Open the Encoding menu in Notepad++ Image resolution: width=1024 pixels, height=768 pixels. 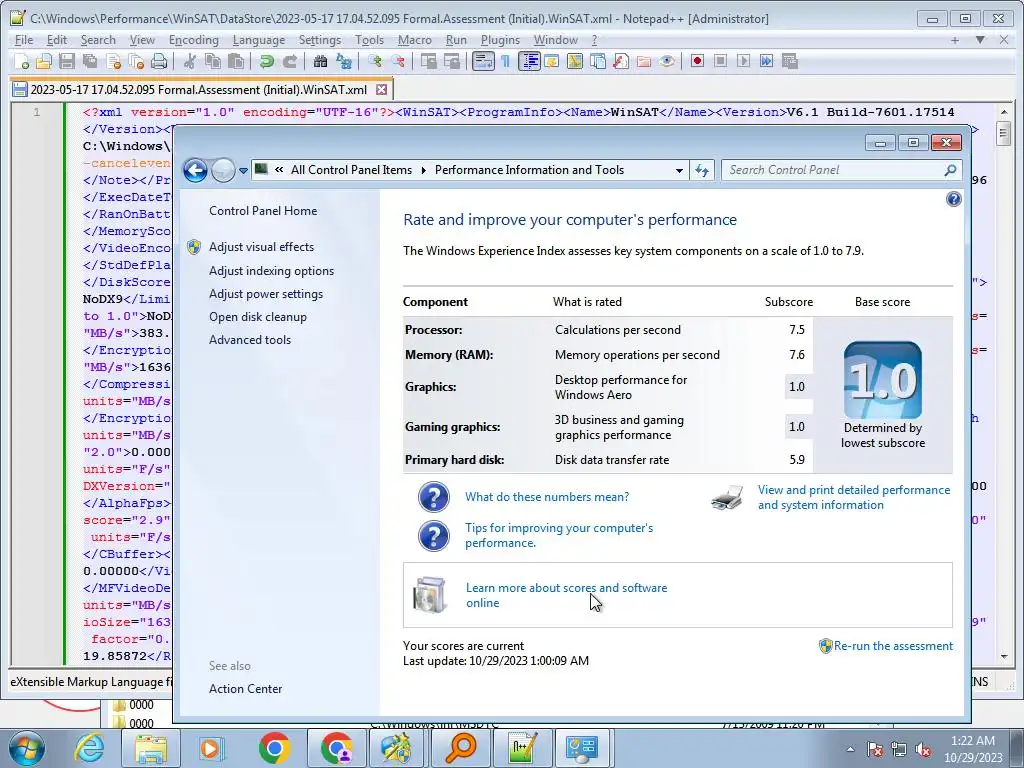193,40
